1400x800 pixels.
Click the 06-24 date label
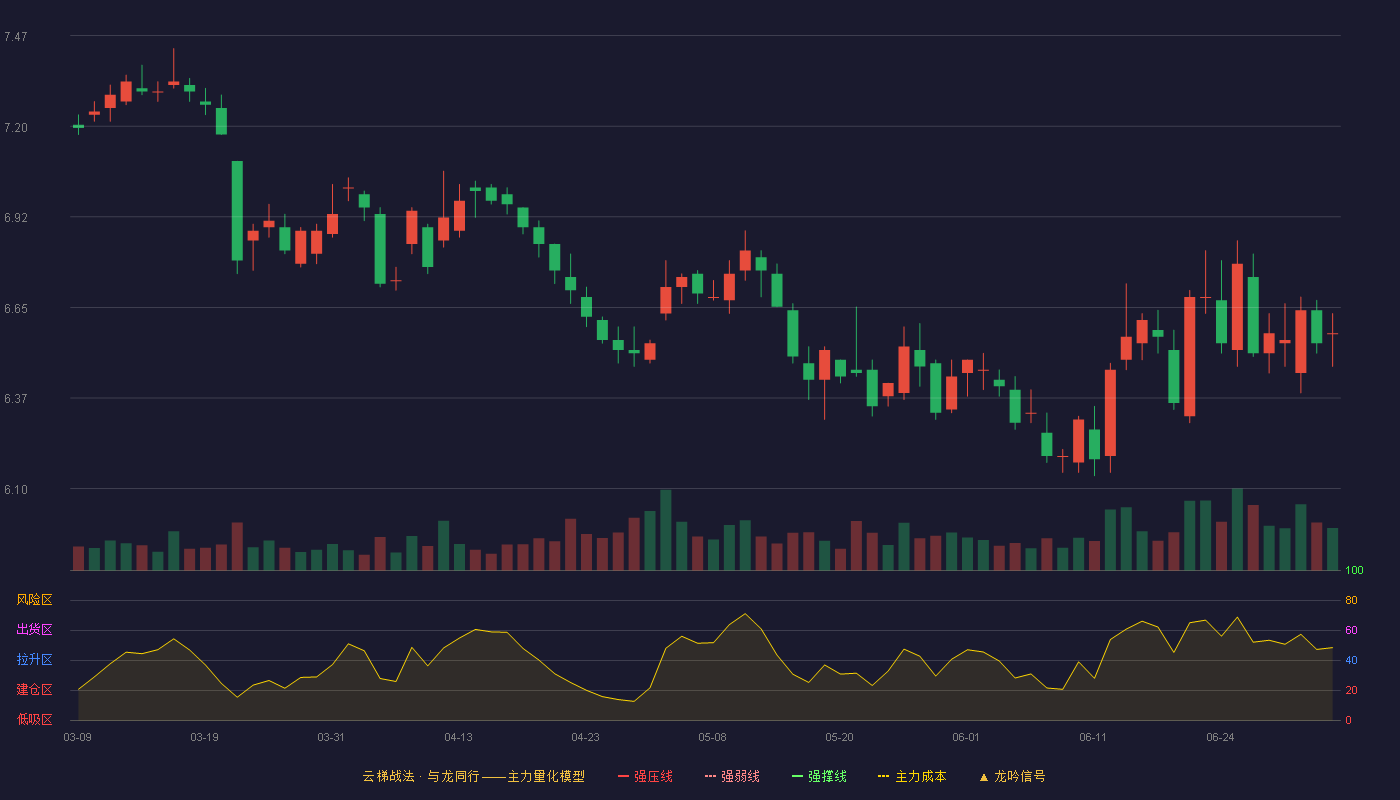click(1221, 737)
